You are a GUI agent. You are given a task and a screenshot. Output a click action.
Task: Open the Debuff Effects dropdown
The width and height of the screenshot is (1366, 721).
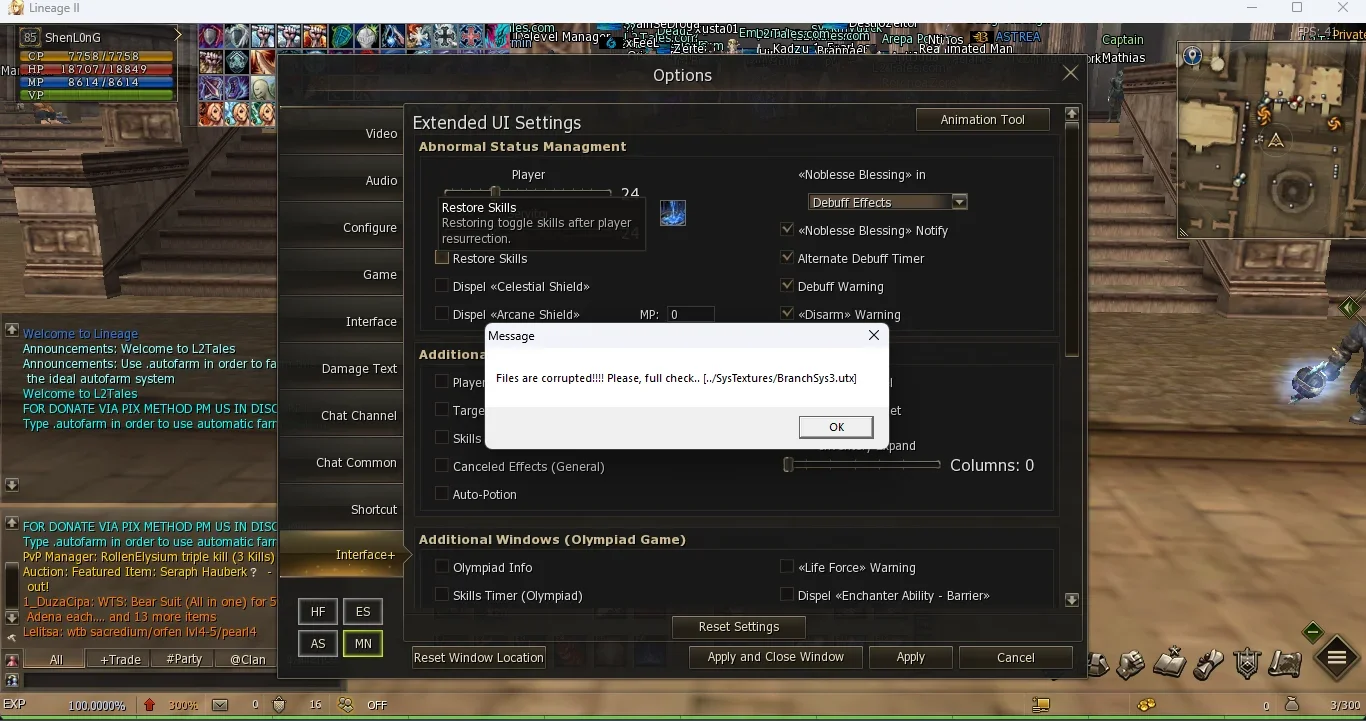click(888, 202)
